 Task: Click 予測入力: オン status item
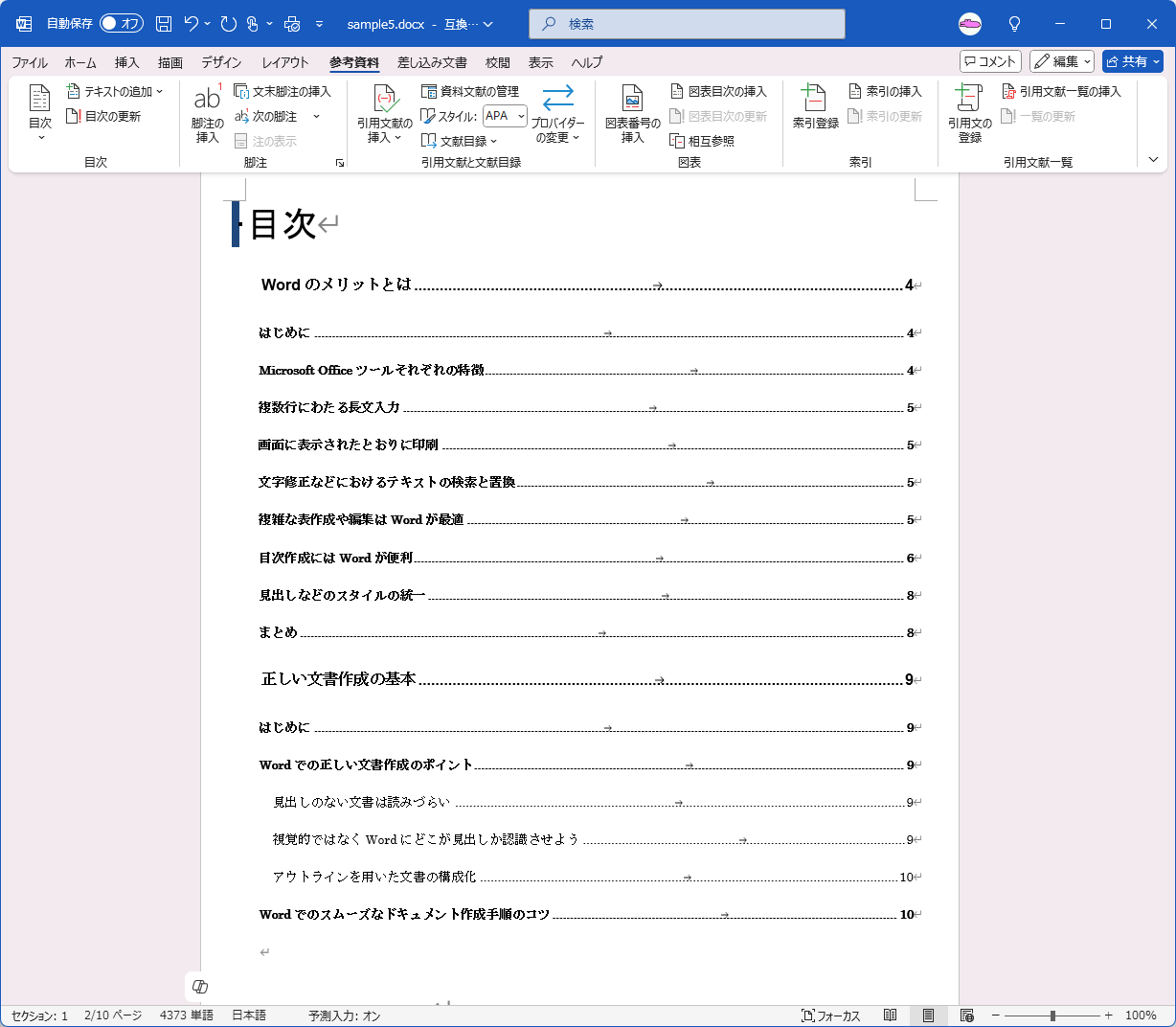coord(344,1016)
